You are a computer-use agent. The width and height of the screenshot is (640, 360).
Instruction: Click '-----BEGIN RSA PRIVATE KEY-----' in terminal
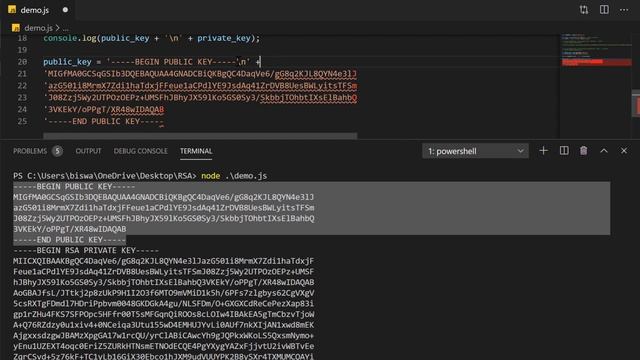pos(86,250)
